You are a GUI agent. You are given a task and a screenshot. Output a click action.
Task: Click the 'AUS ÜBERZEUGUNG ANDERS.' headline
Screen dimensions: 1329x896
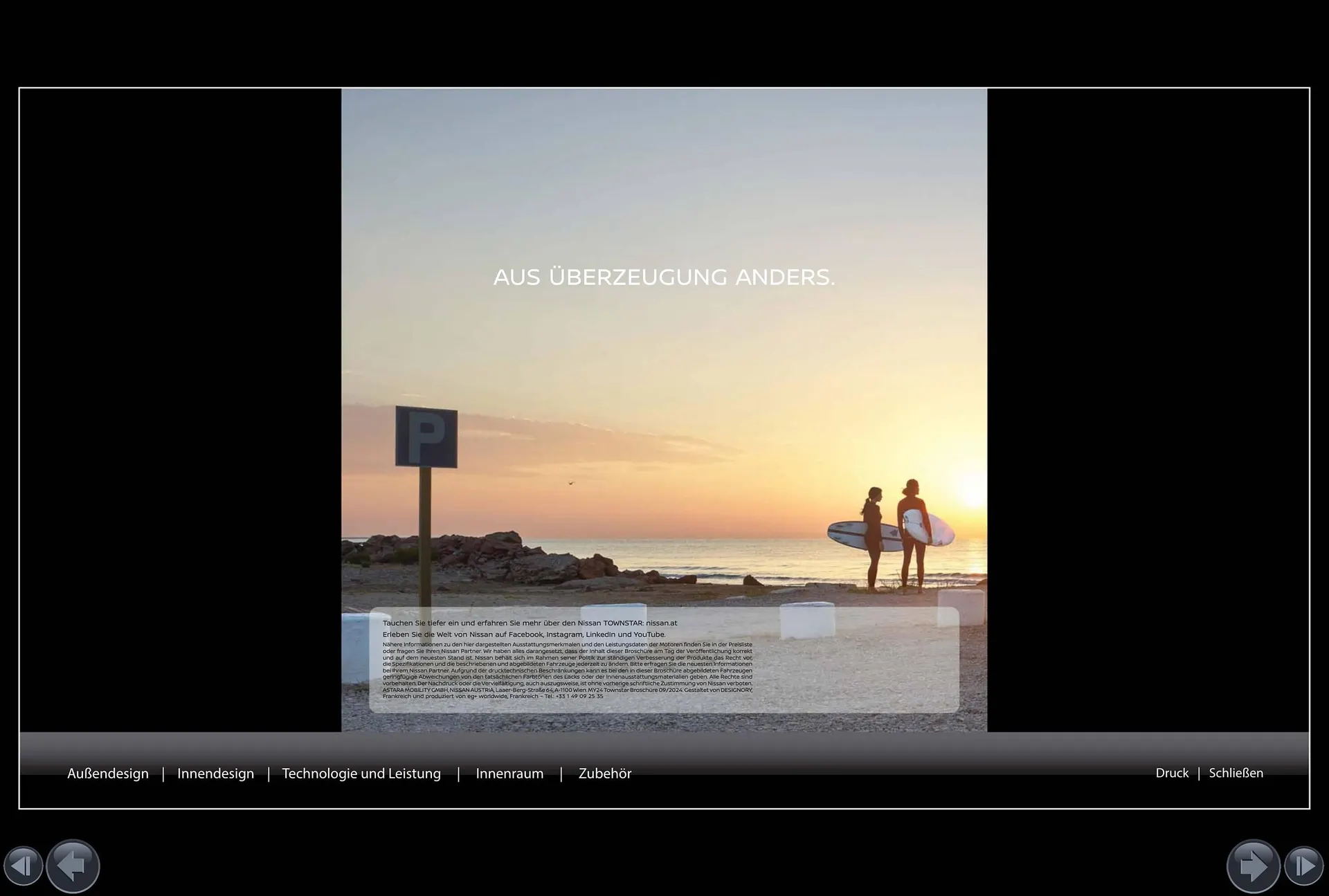coord(664,277)
